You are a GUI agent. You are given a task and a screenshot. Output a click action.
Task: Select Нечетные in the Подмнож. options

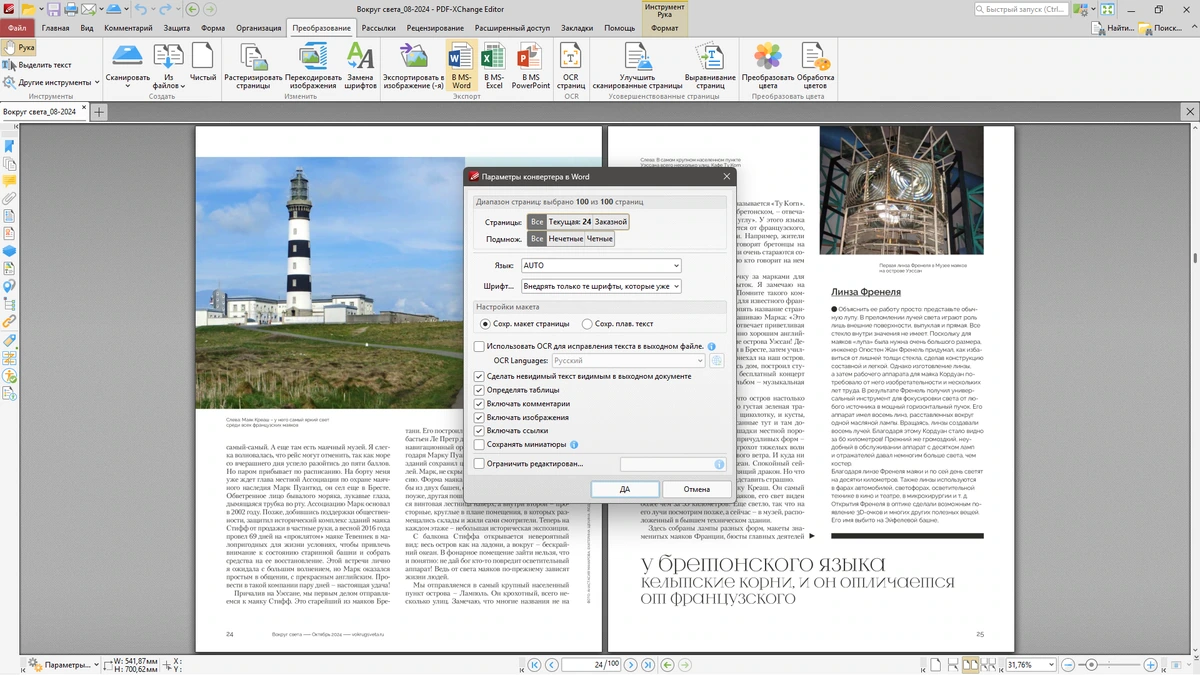[565, 239]
